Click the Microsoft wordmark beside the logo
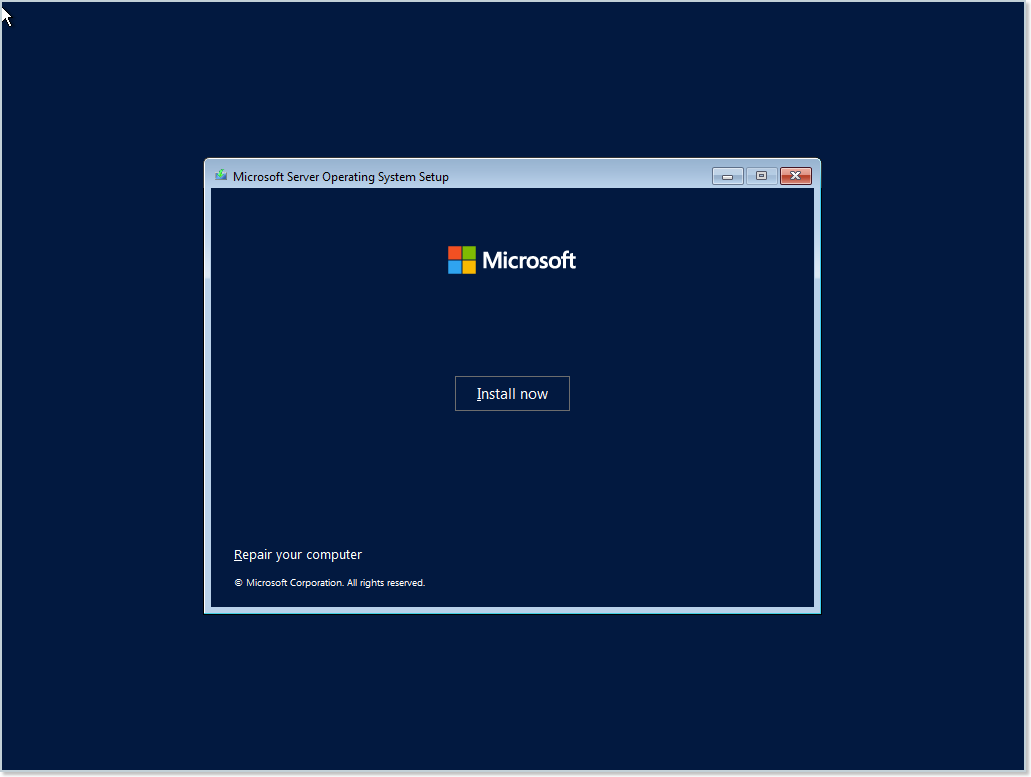 click(530, 260)
